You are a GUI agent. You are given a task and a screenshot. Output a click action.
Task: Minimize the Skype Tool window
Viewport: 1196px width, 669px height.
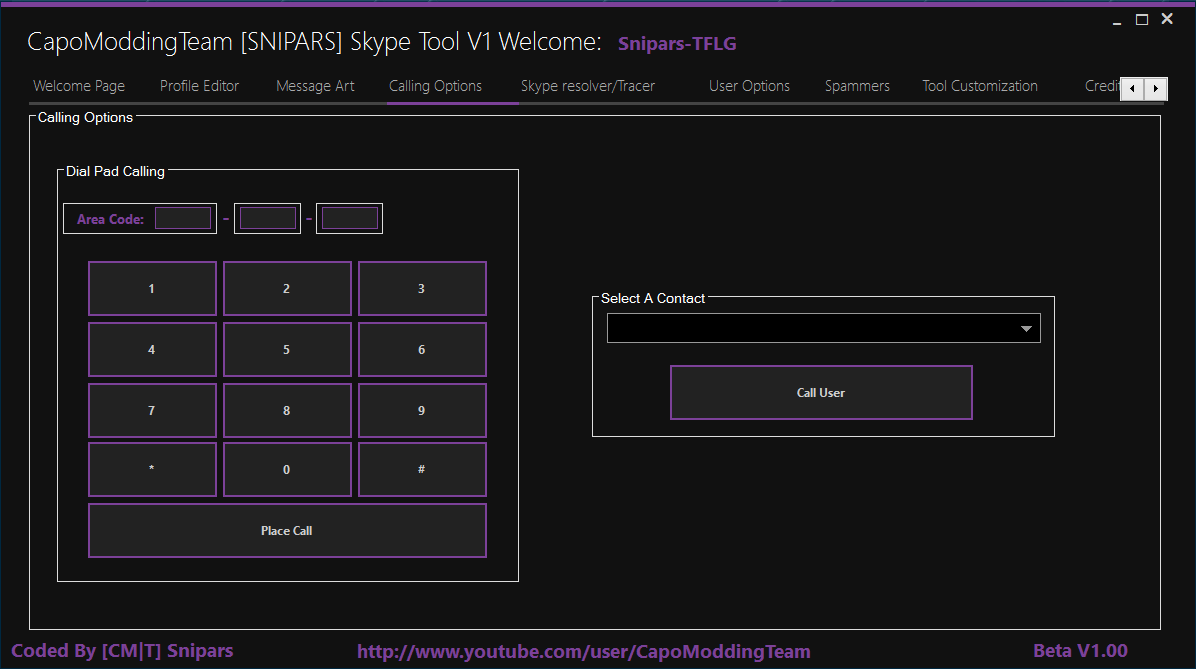1117,21
